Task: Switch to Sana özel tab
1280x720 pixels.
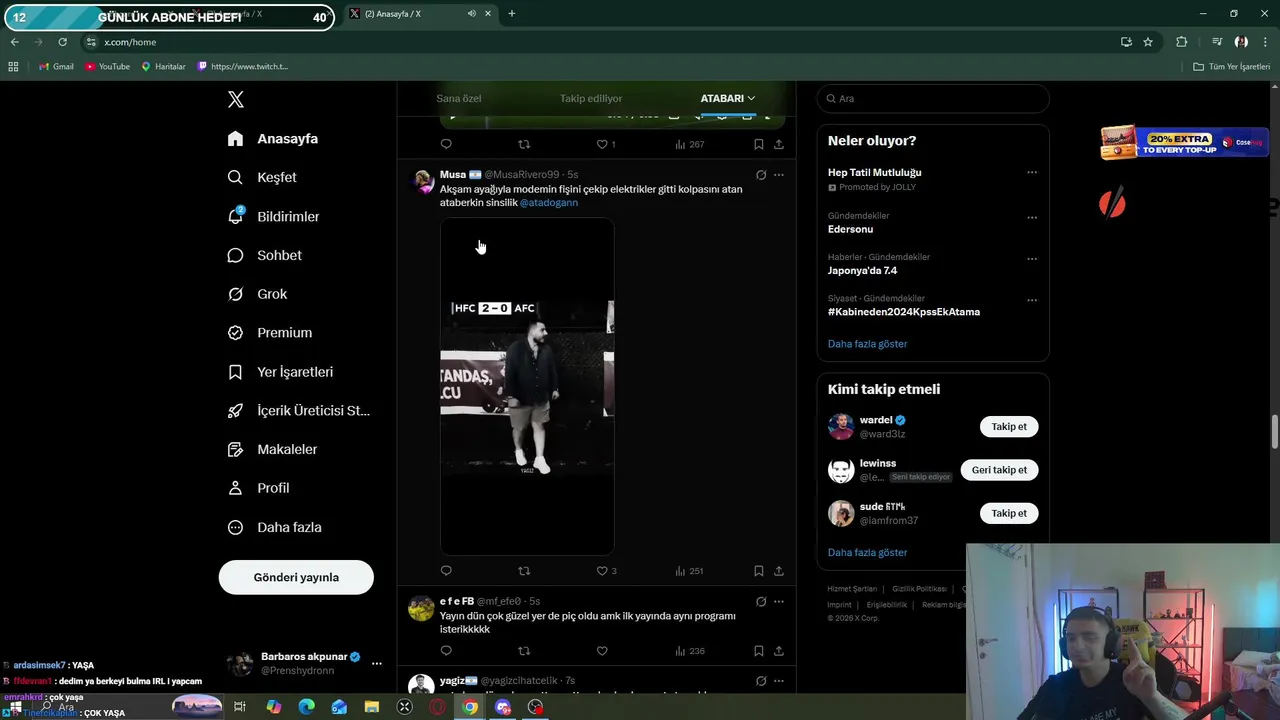Action: click(459, 98)
